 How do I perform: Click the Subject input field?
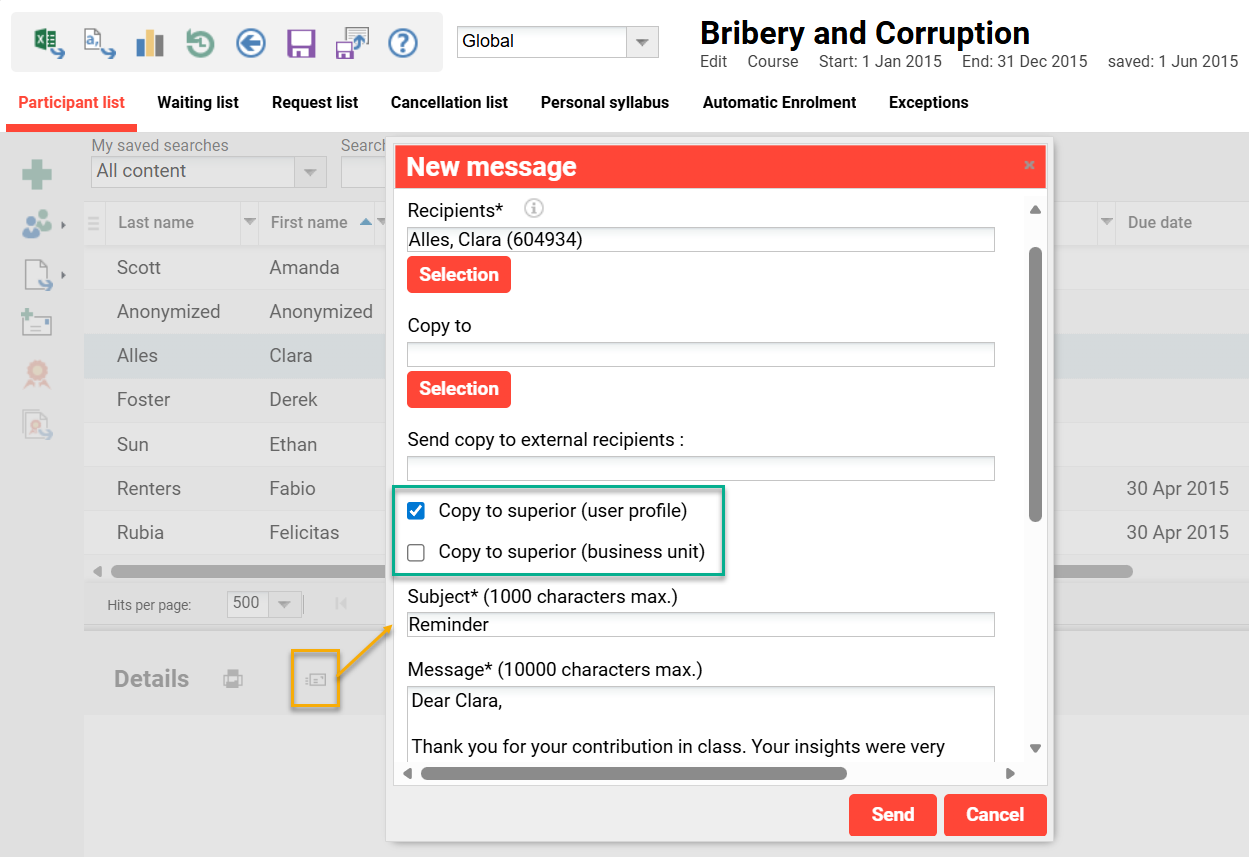click(x=700, y=624)
